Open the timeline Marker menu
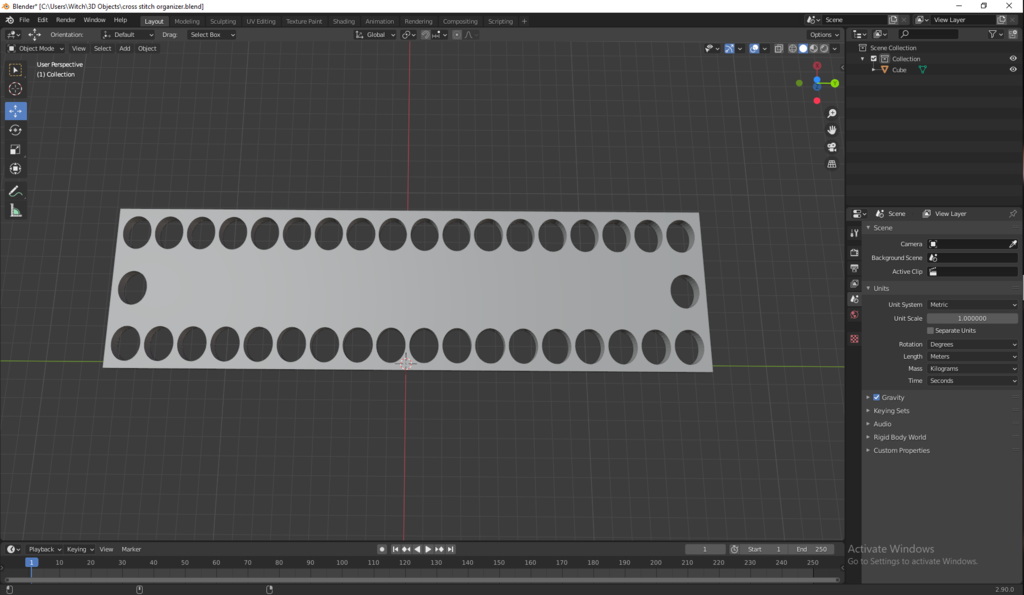This screenshot has height=595, width=1024. coord(131,549)
